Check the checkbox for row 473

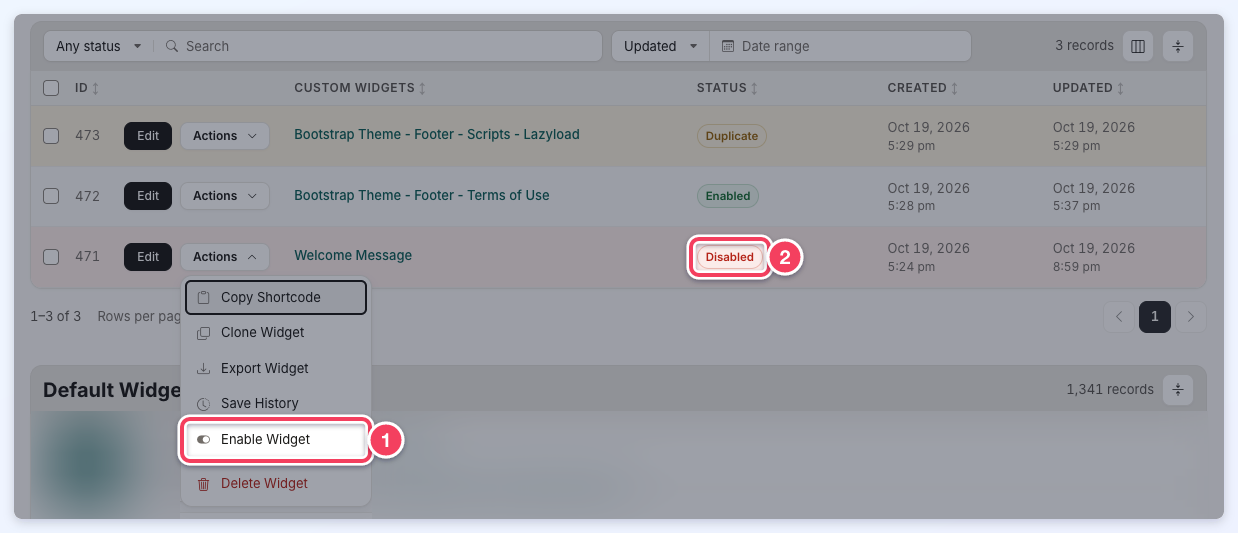(x=51, y=136)
